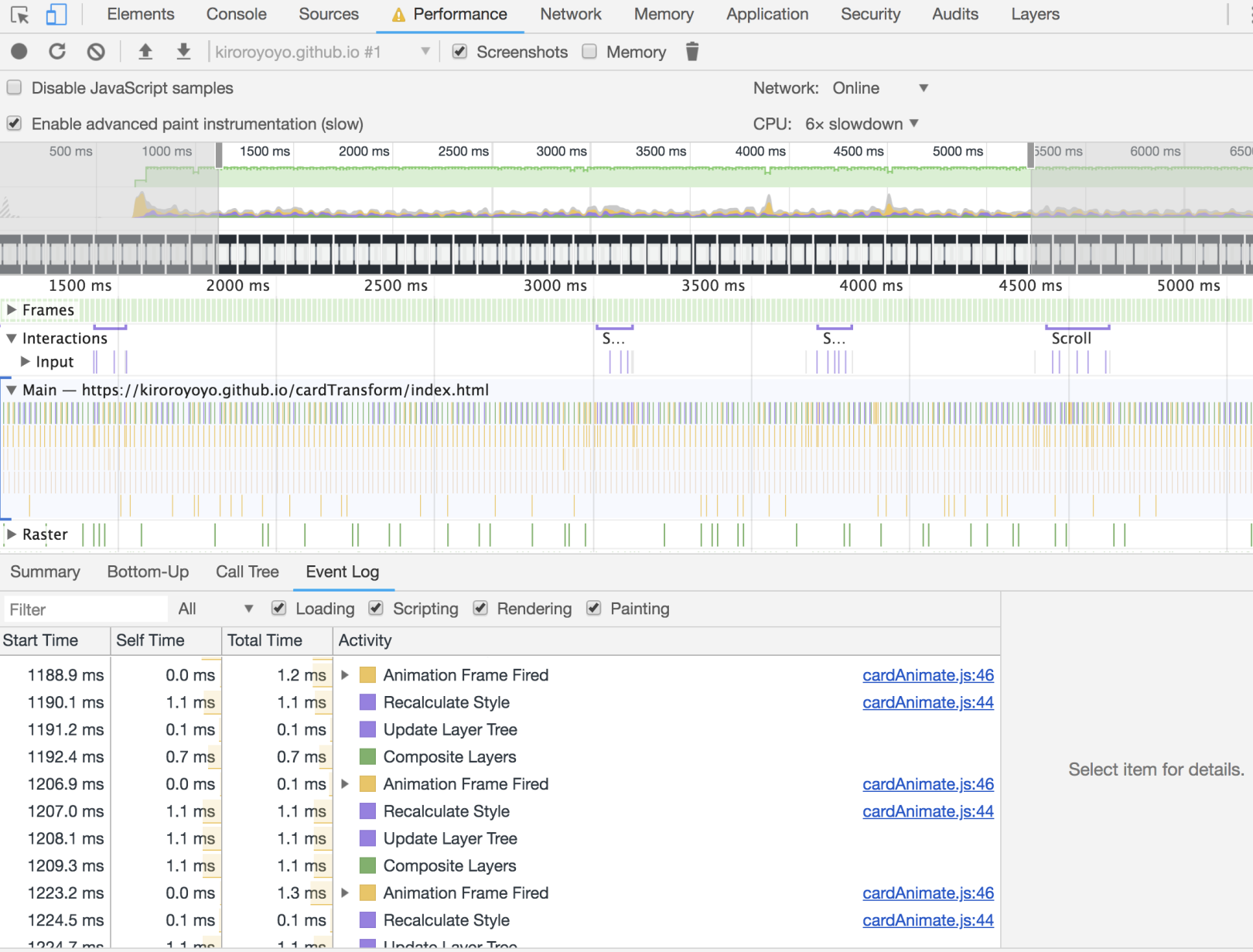Toggle the Loading filter checkbox
The height and width of the screenshot is (952, 1253).
tap(279, 609)
